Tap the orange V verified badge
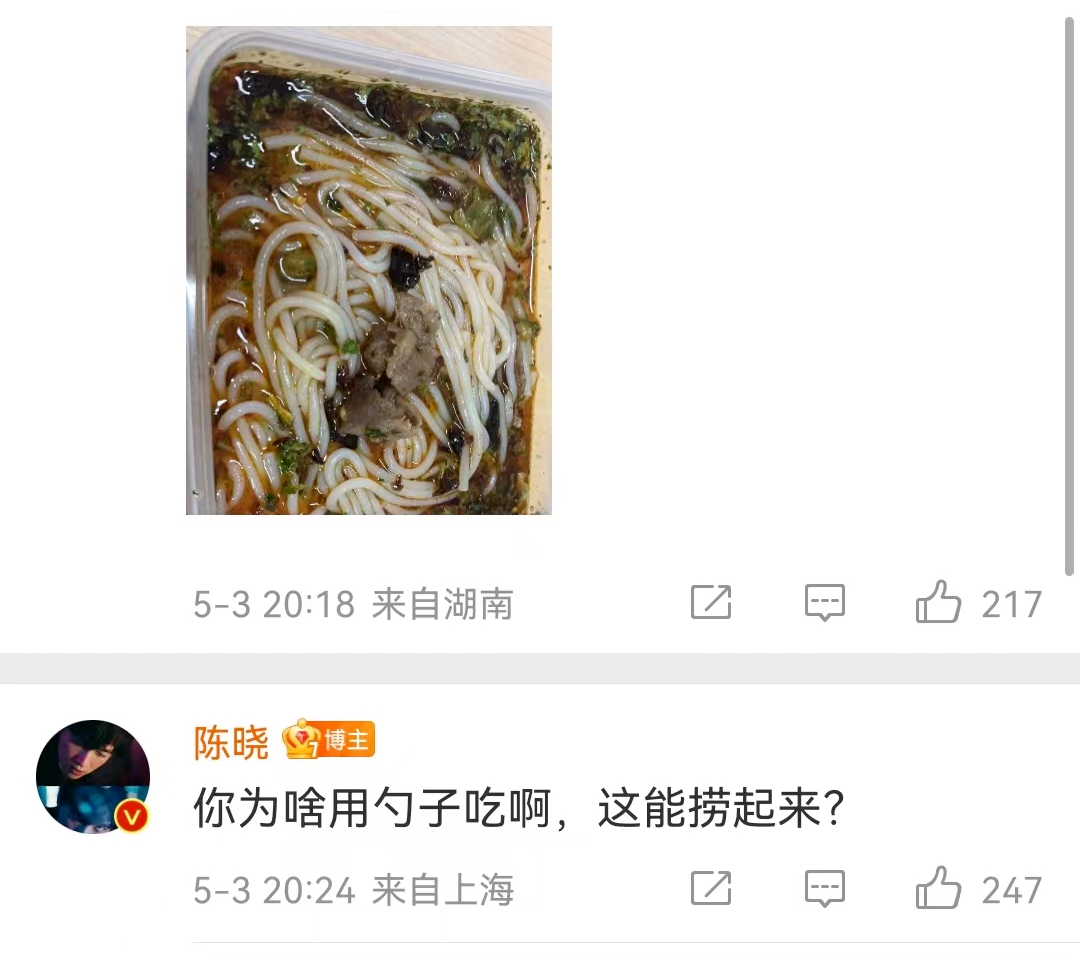The width and height of the screenshot is (1080, 960). click(132, 817)
